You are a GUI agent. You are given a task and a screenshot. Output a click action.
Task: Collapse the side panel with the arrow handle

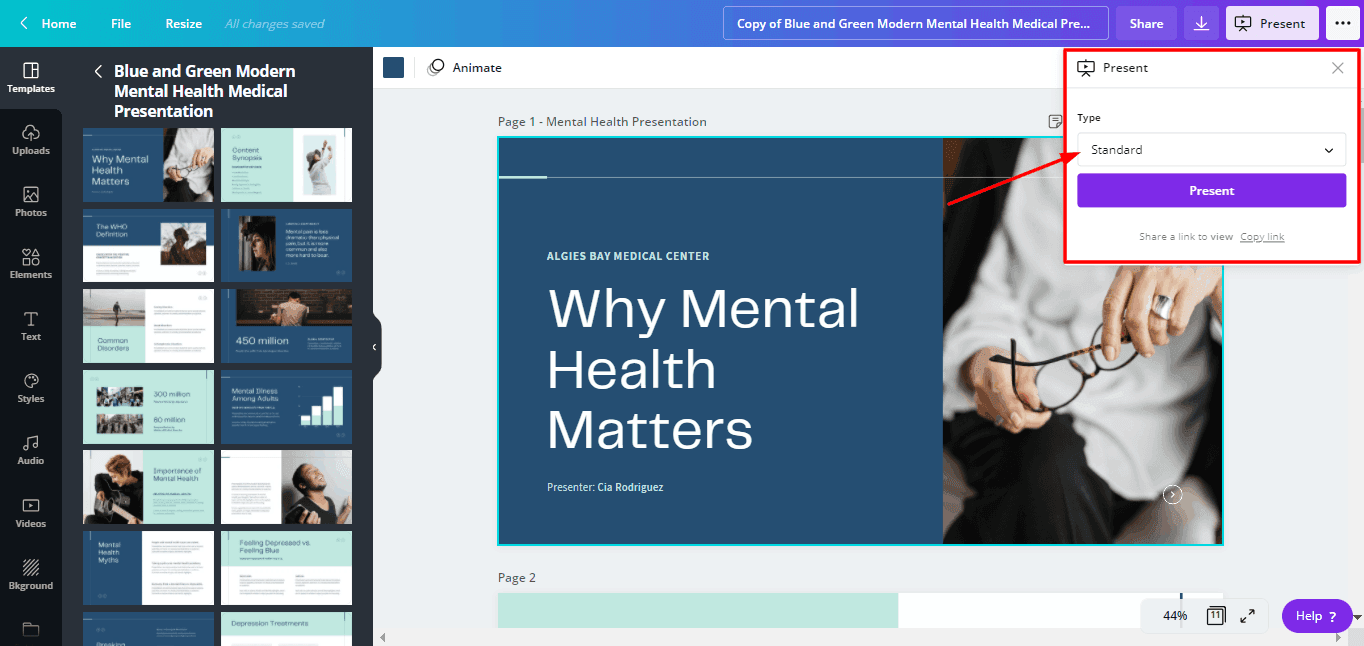pos(374,347)
